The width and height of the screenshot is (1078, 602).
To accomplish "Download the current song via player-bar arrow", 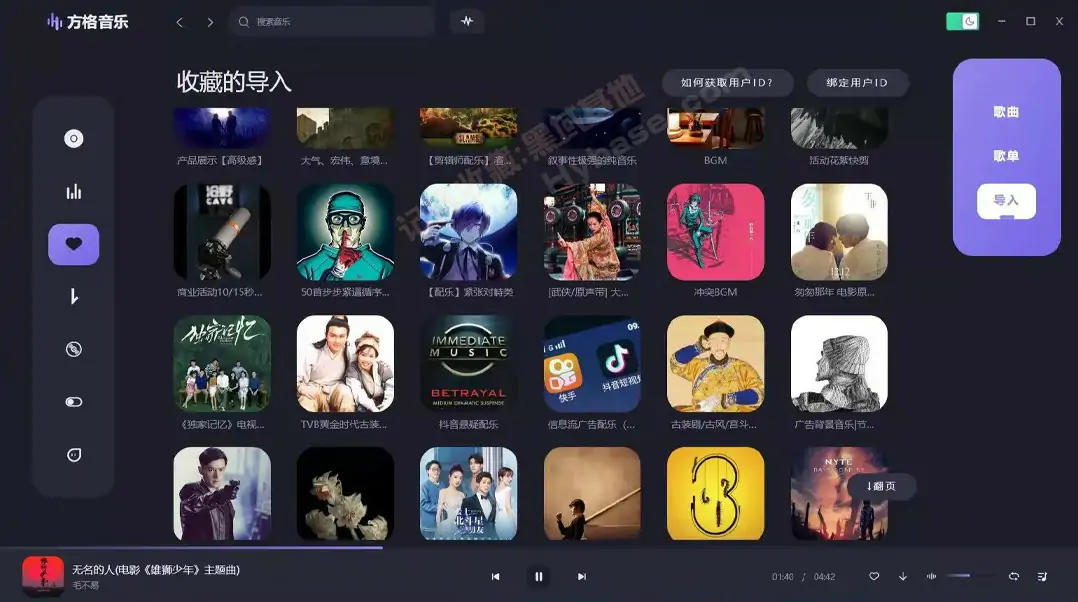I will click(x=903, y=576).
